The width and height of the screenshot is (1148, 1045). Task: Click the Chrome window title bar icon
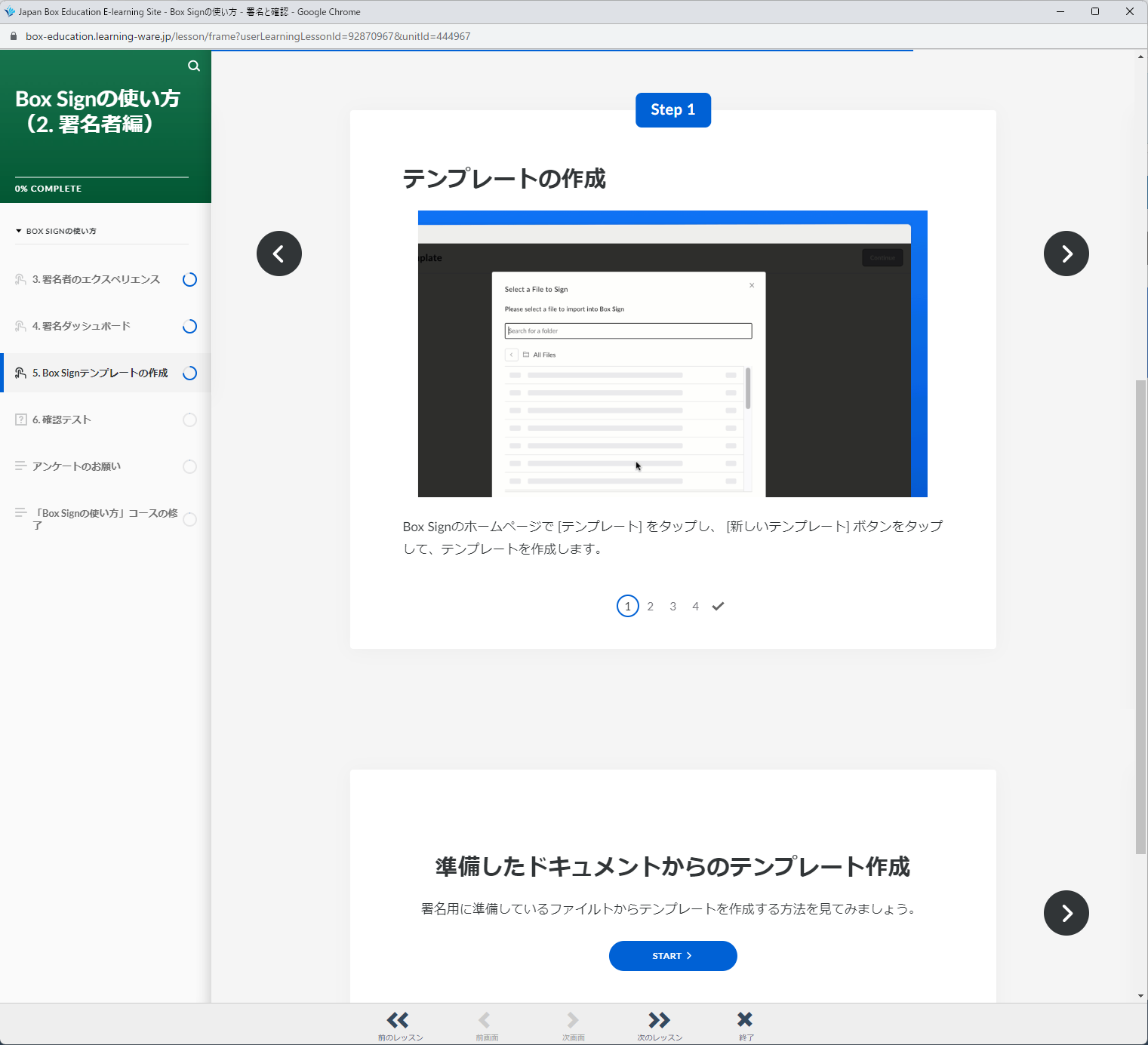pos(9,11)
